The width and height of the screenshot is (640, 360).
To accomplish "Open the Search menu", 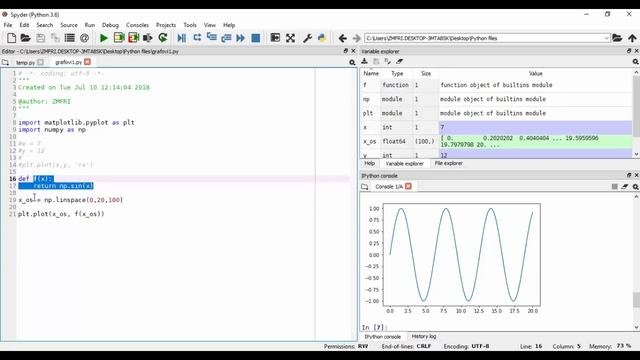I will tap(44, 25).
